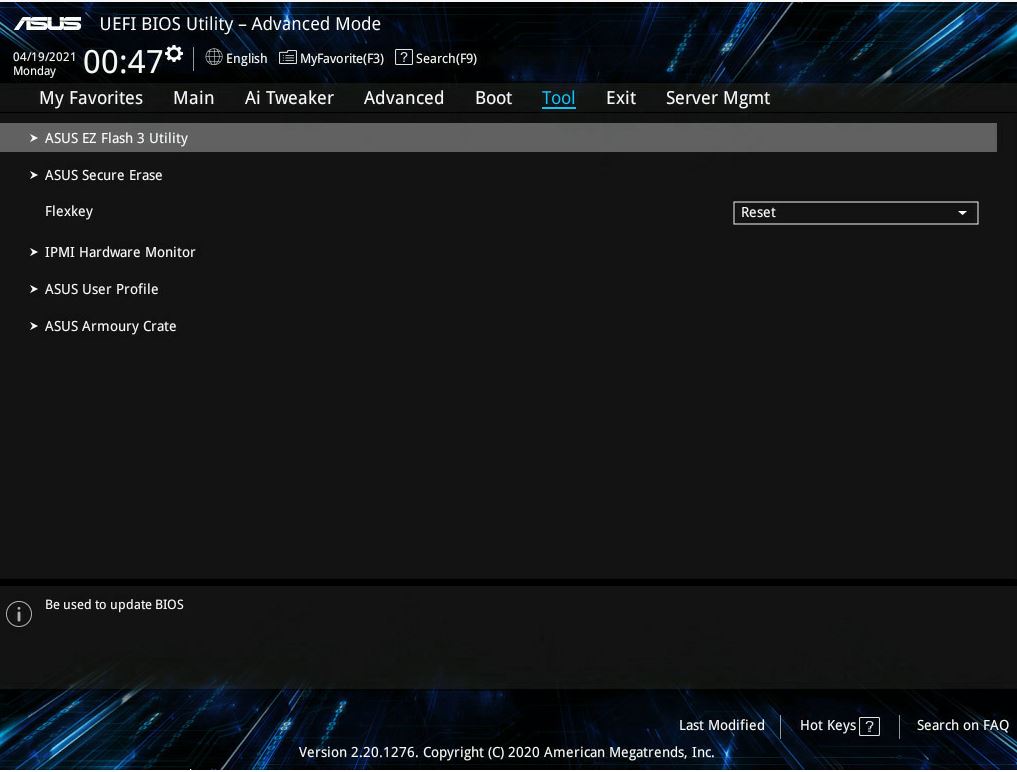Click the info circle icon
Image resolution: width=1017 pixels, height=772 pixels.
point(19,613)
